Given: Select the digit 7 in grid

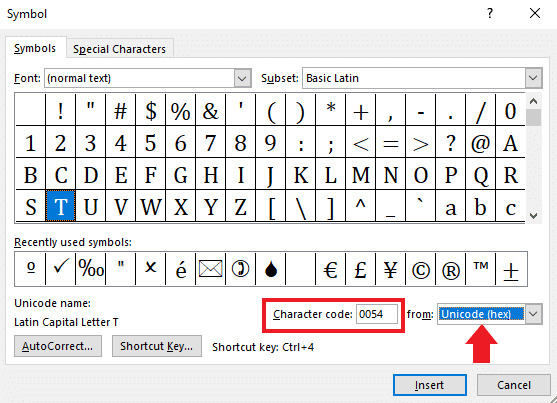Looking at the screenshot, I should point(210,142).
